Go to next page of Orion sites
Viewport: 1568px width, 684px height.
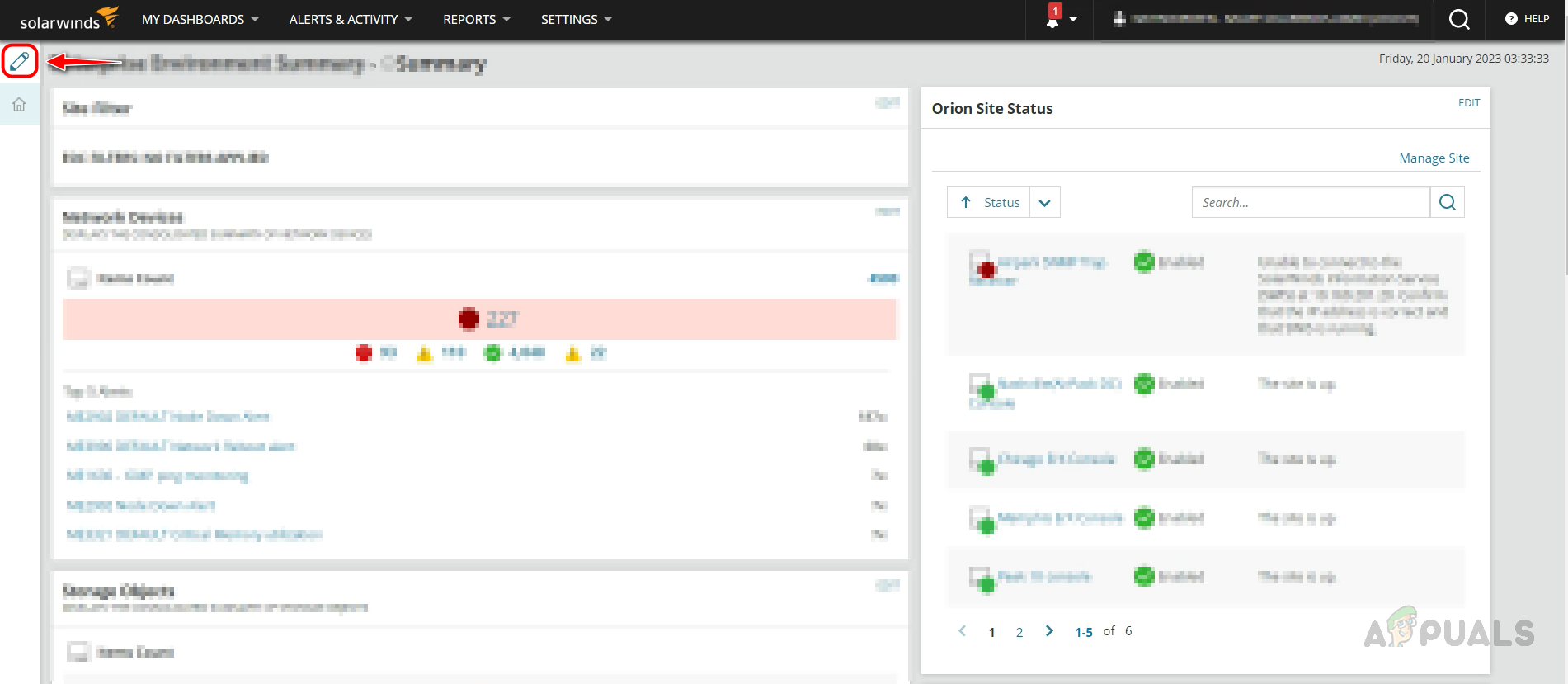[x=1049, y=631]
